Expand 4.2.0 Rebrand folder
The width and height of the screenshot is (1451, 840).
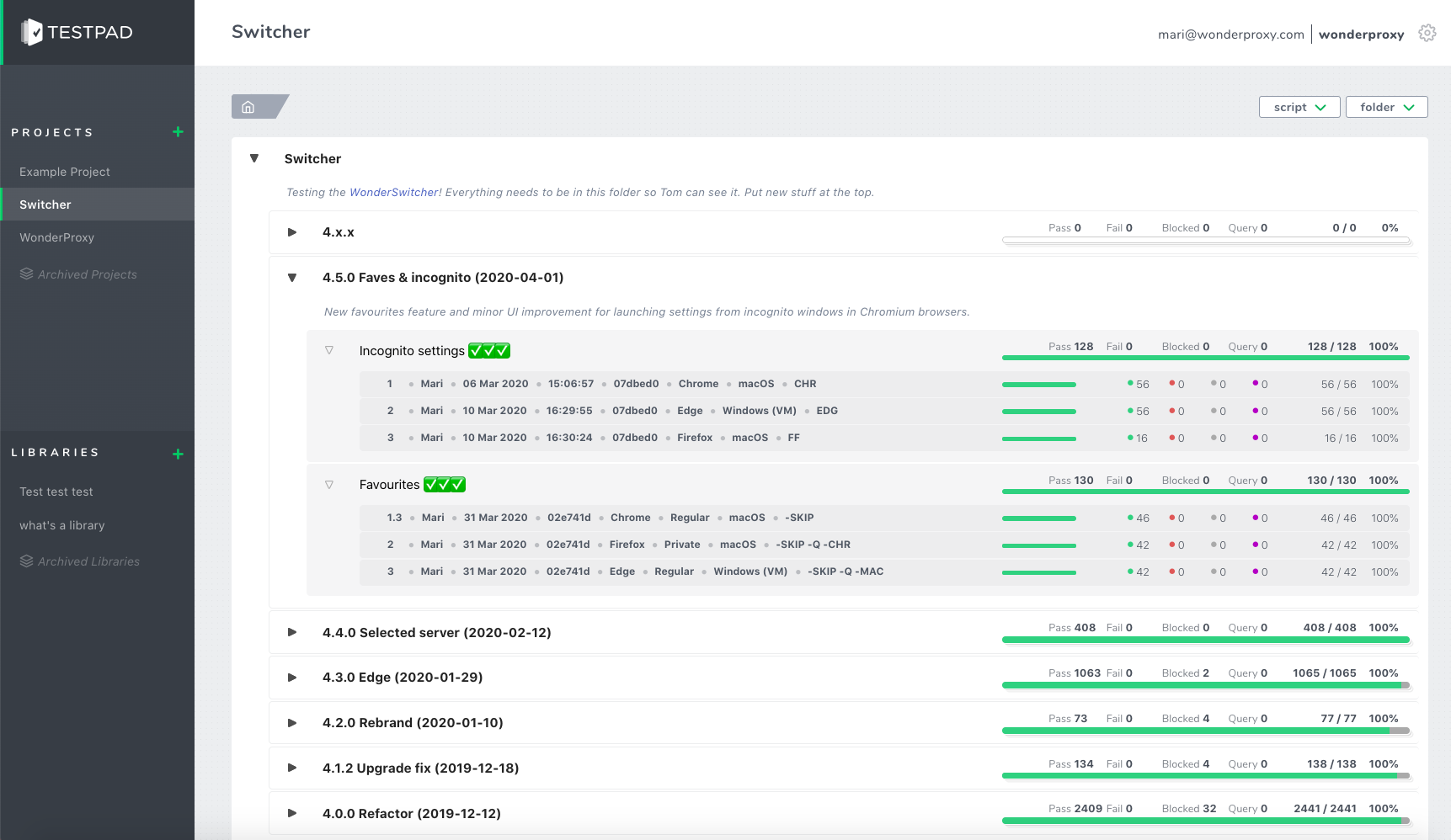[292, 722]
